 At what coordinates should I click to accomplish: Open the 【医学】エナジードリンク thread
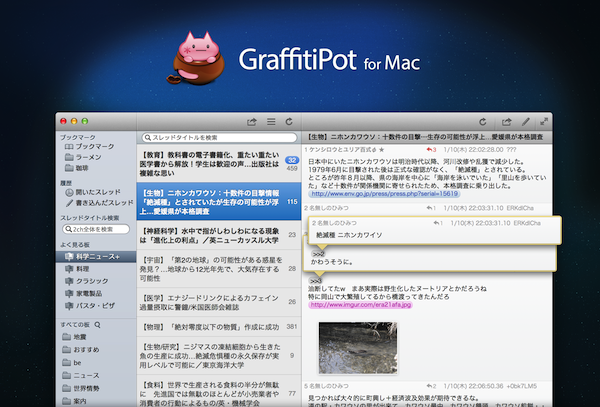[x=219, y=302]
